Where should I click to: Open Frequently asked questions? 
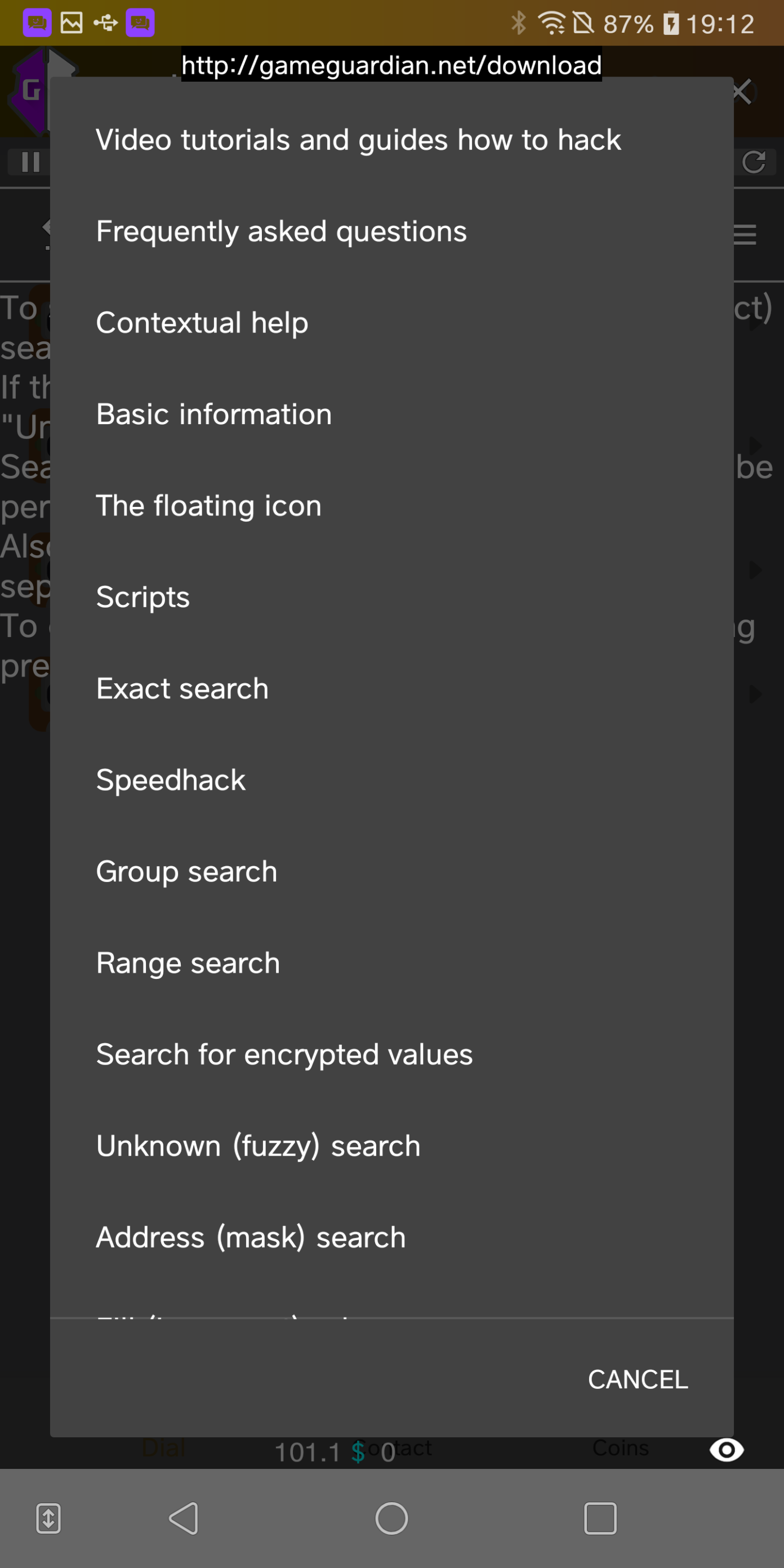[x=281, y=231]
